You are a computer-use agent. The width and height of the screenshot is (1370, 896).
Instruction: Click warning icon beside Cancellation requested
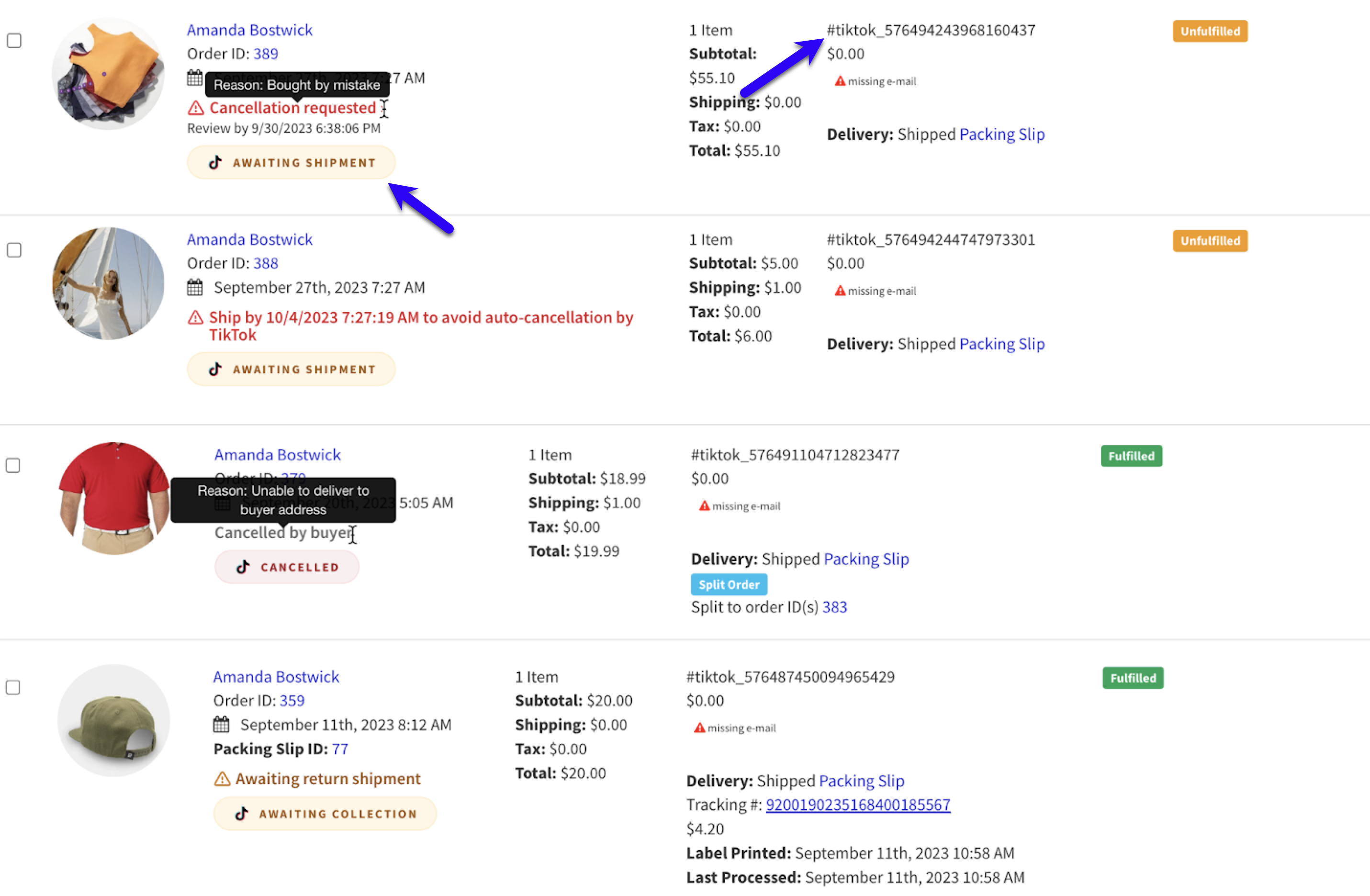coord(196,108)
